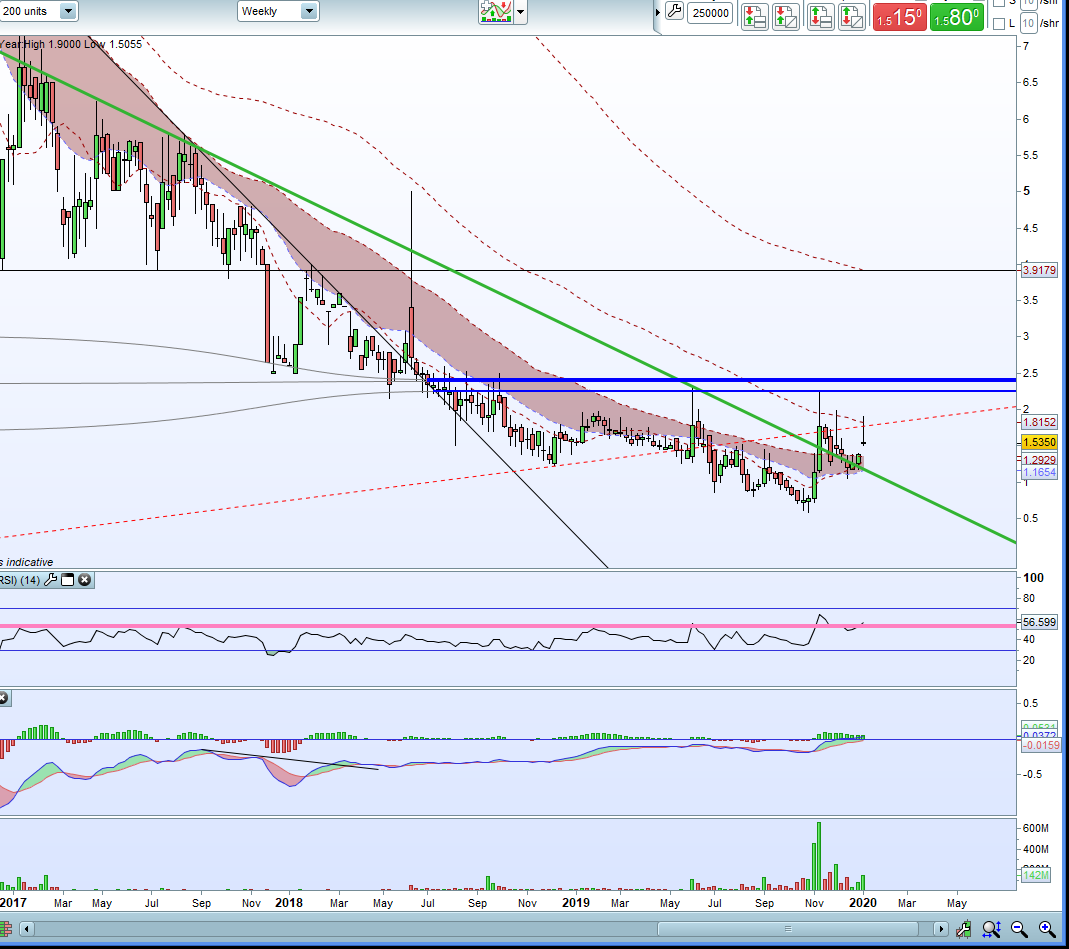Click the 1.1654 price label
Viewport: 1069px width, 949px height.
pyautogui.click(x=1039, y=472)
